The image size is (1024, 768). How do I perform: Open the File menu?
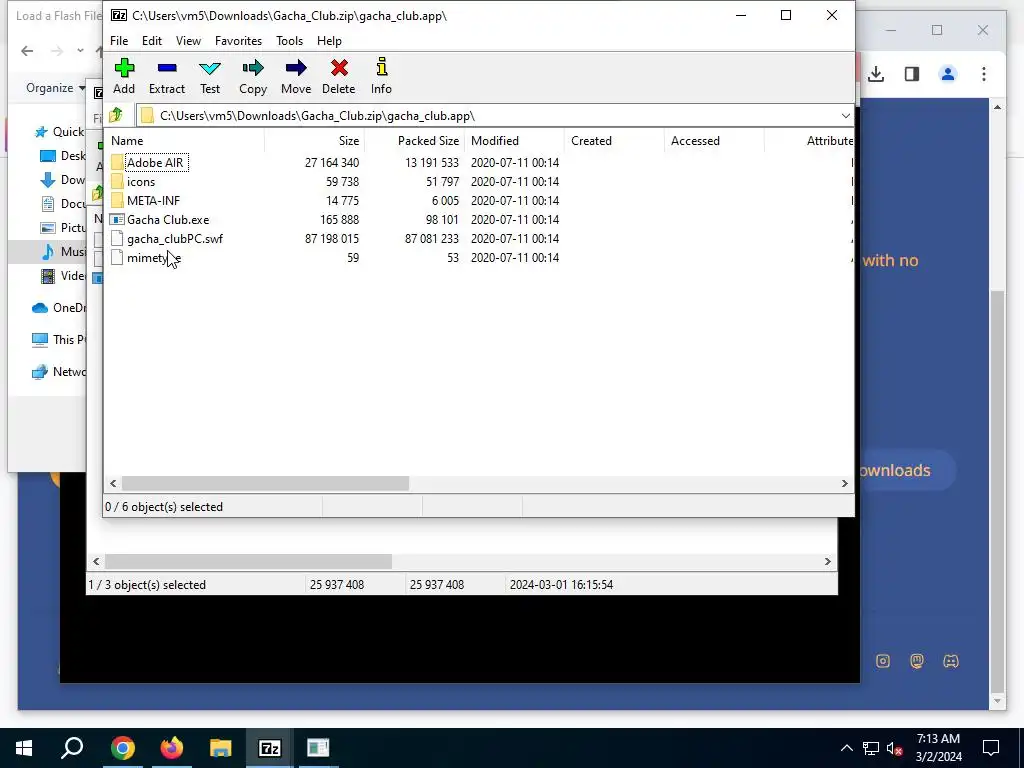point(119,40)
